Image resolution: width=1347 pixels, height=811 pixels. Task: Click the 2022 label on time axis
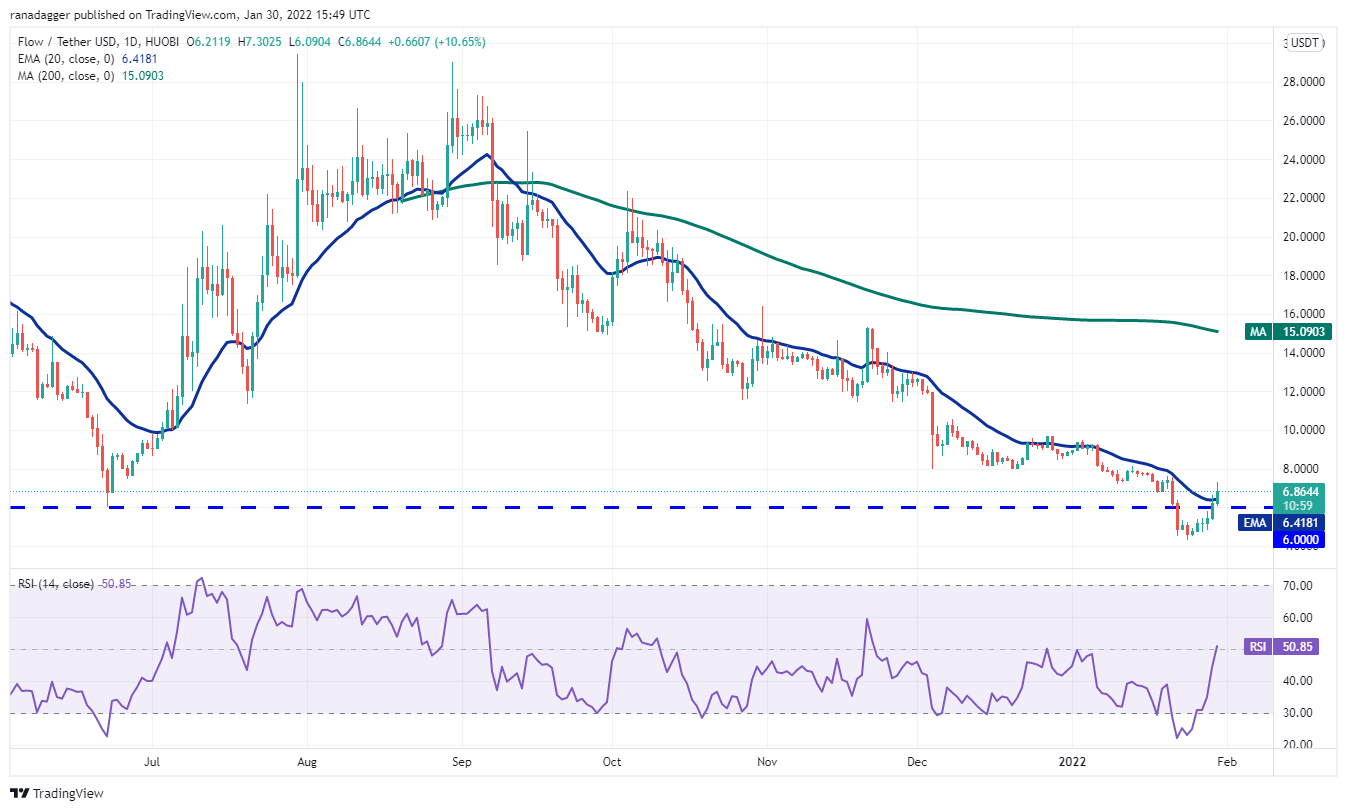(x=1072, y=760)
